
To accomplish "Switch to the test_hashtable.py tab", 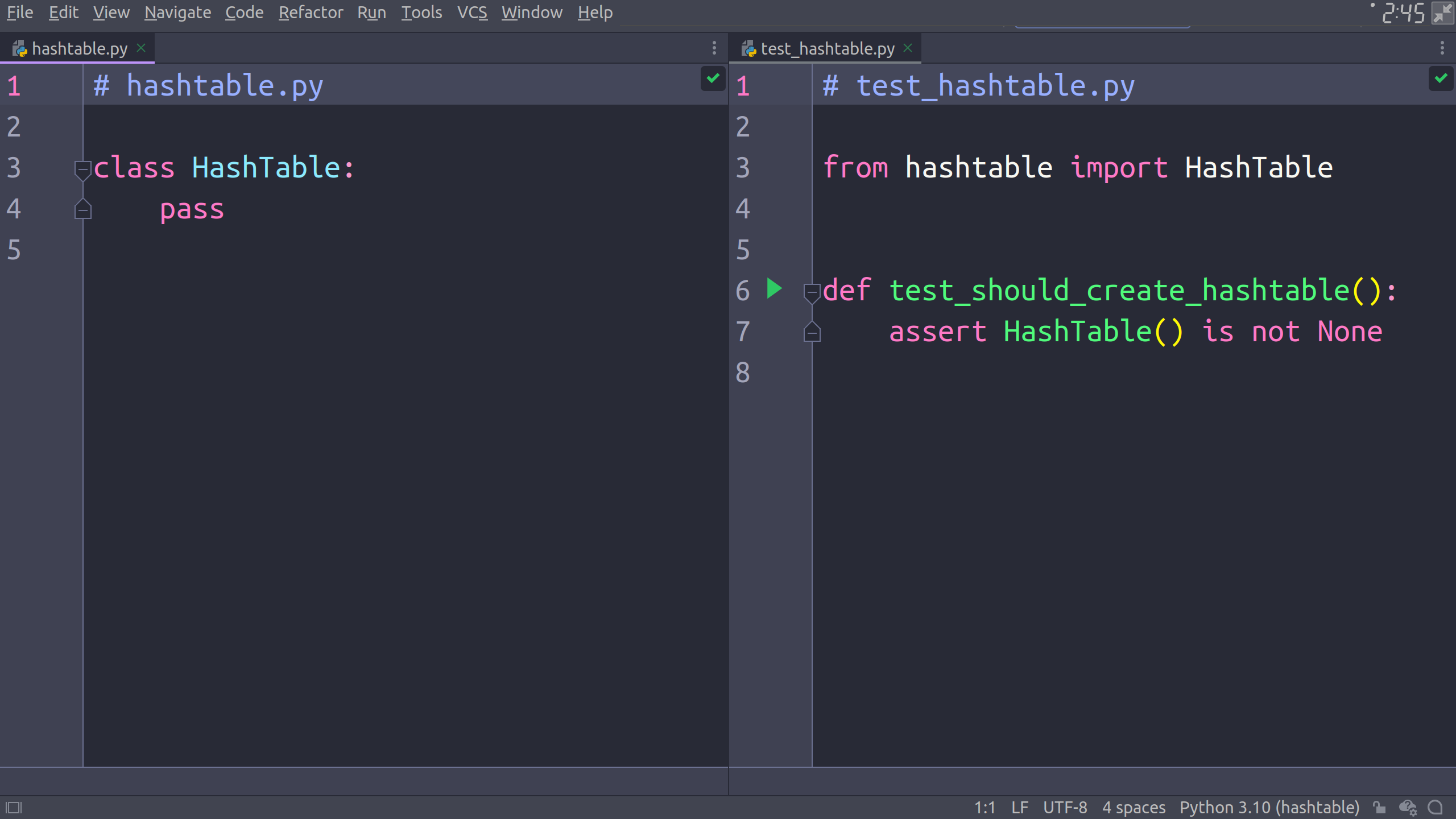I will click(826, 48).
